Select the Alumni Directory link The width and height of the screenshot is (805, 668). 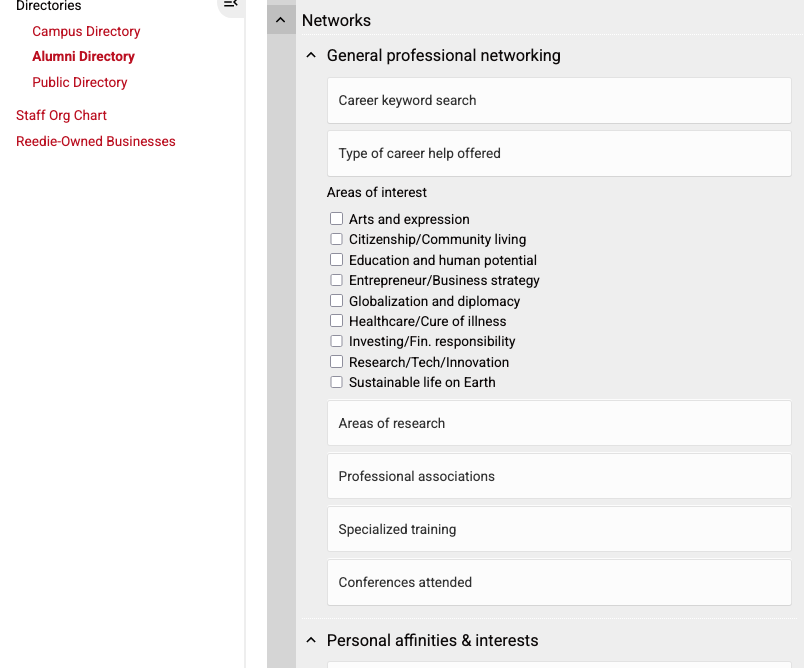pyautogui.click(x=83, y=56)
